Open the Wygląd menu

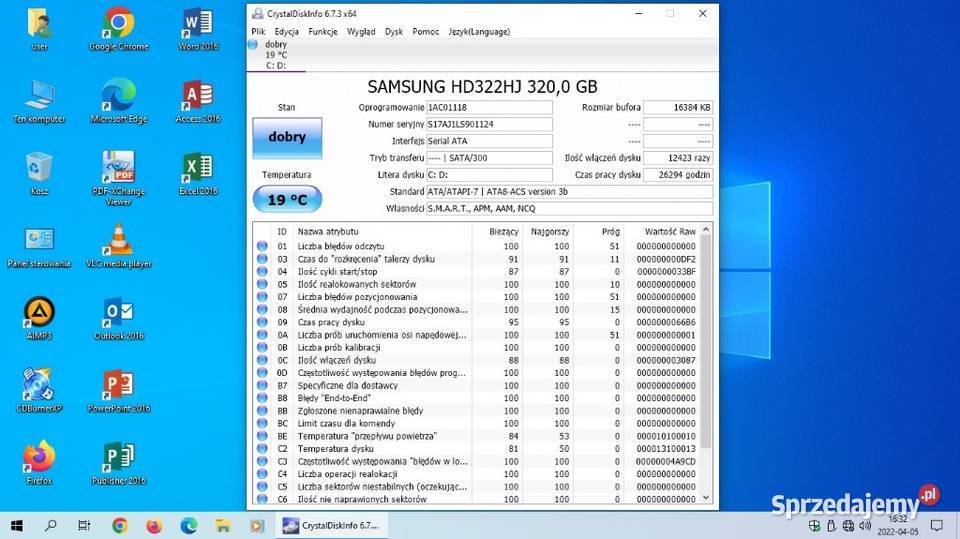tap(361, 31)
